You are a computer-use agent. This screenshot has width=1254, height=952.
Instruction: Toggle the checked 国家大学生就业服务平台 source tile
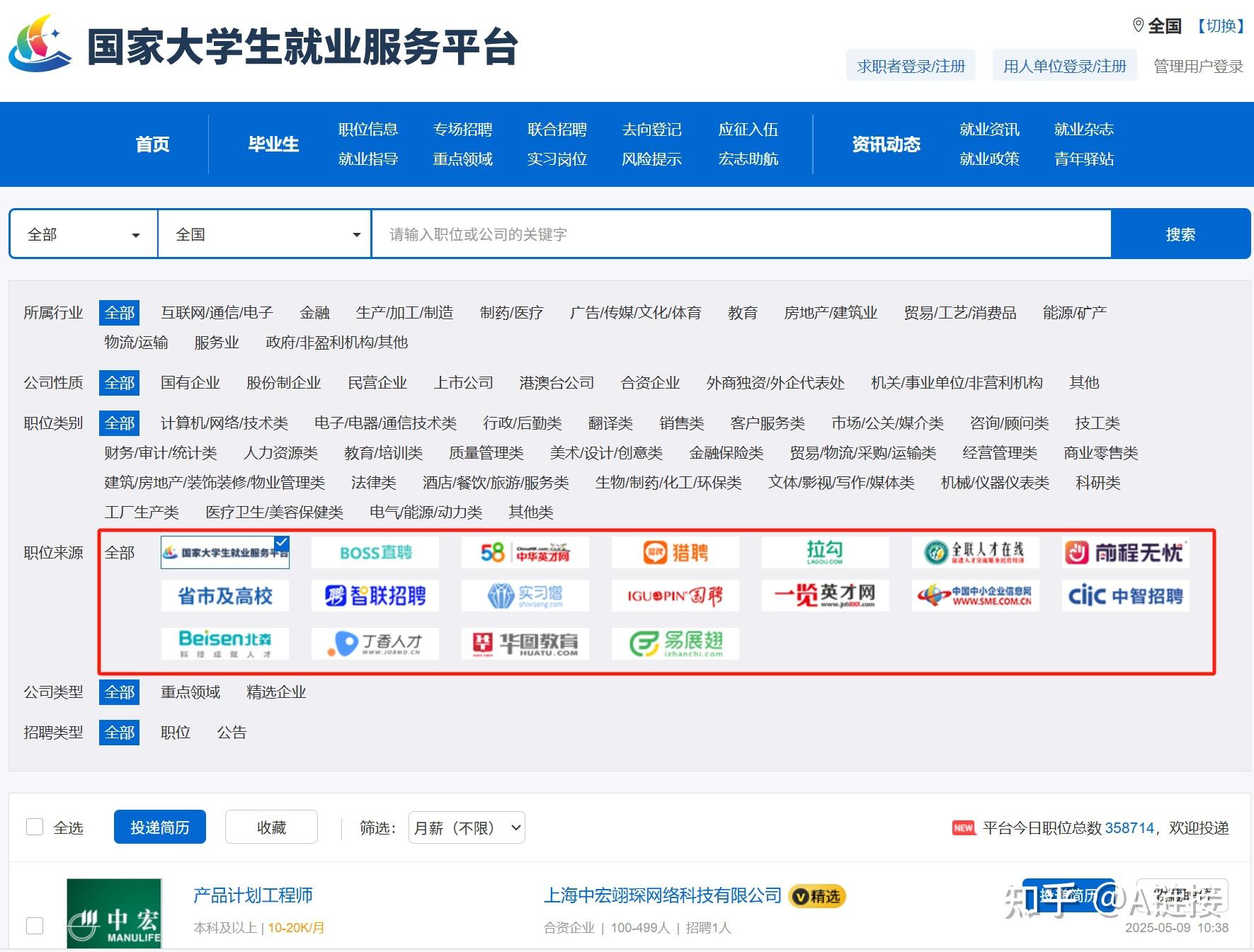(225, 553)
